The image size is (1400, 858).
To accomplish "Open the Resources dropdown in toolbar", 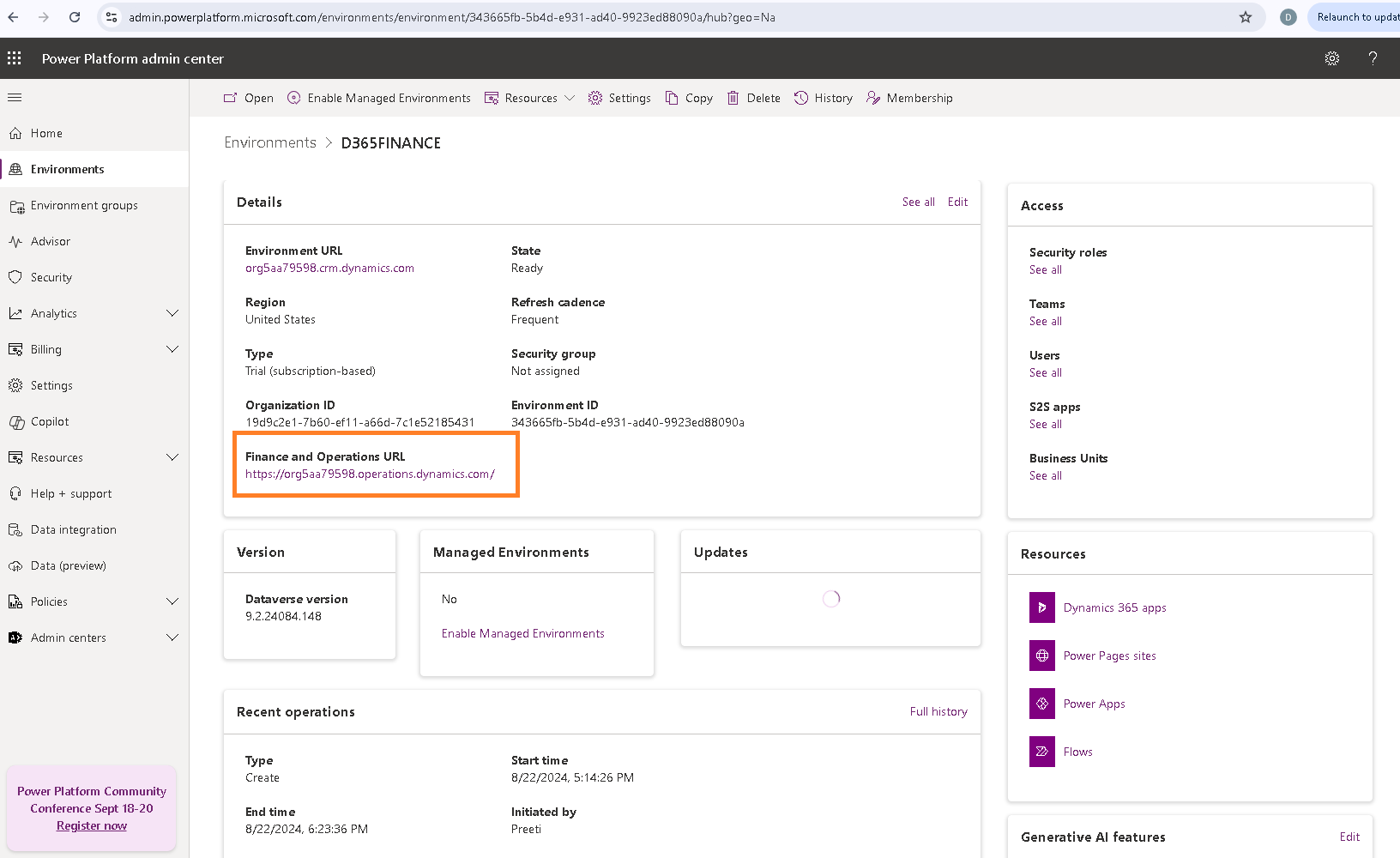I will coord(529,98).
